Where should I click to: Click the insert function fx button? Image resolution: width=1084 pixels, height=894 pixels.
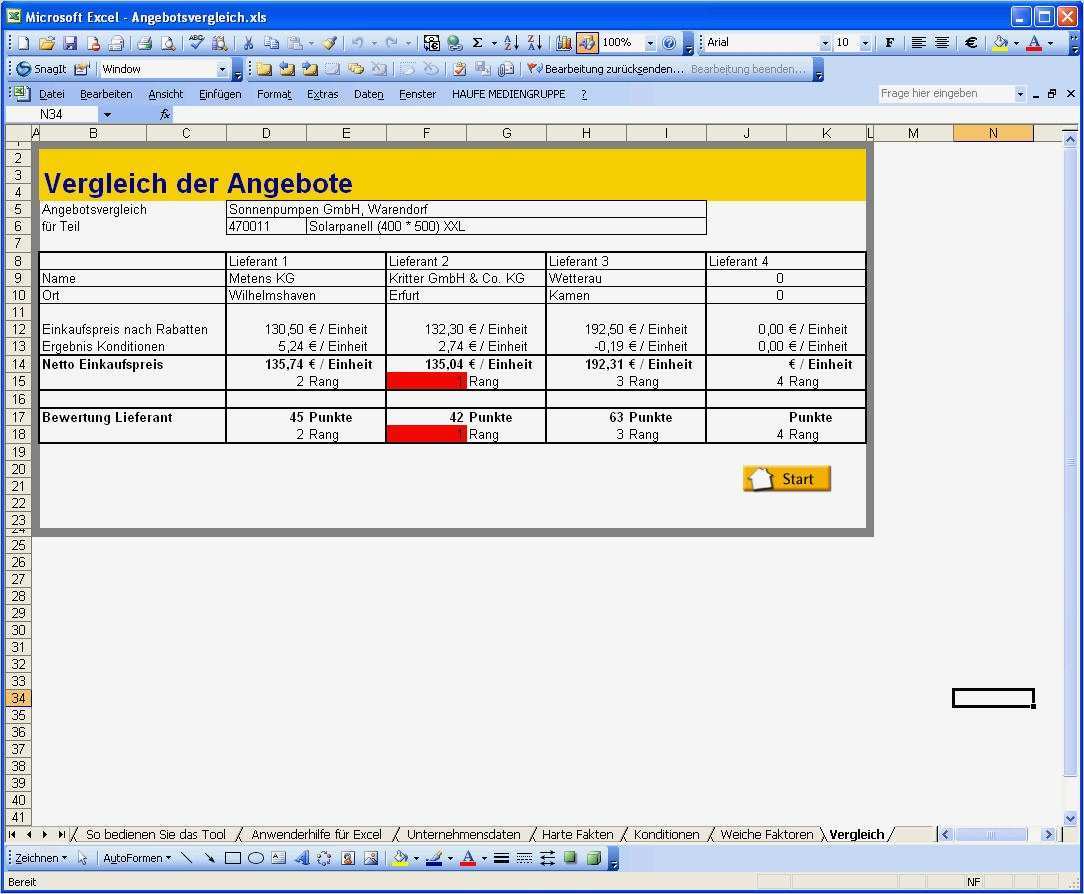[x=165, y=115]
